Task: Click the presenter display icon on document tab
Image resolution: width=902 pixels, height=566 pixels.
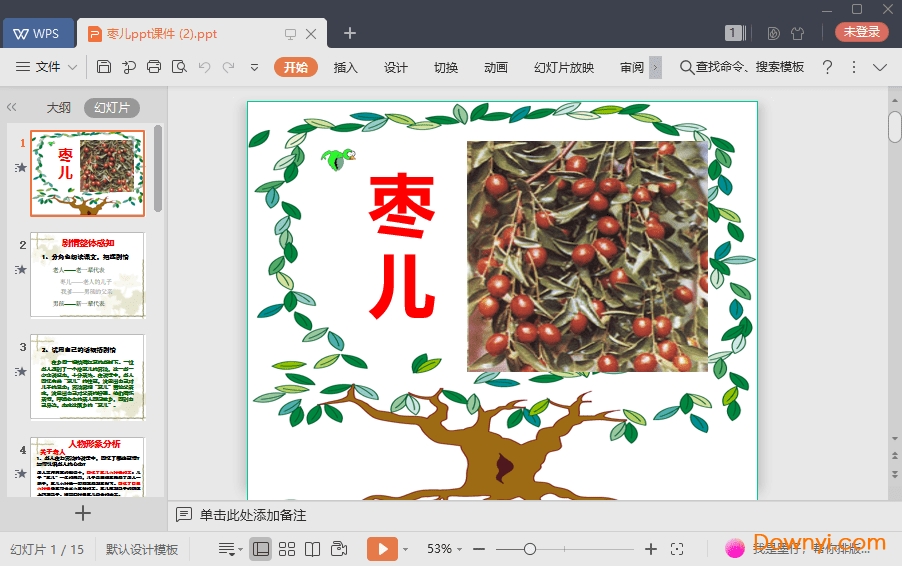Action: (x=291, y=34)
